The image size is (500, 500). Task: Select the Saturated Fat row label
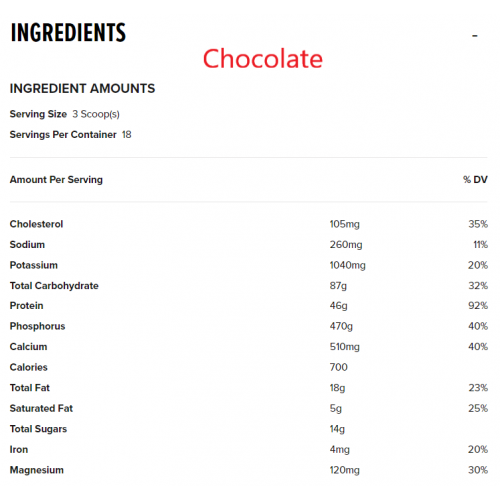point(41,408)
